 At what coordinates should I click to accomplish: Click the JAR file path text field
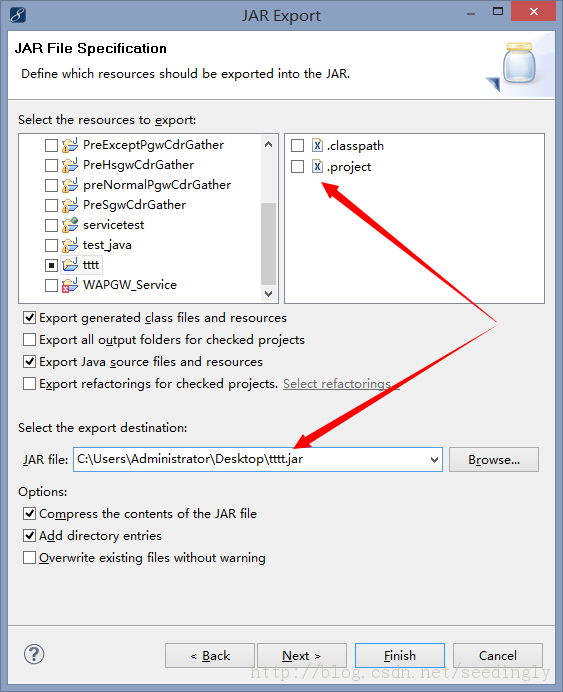pos(250,459)
